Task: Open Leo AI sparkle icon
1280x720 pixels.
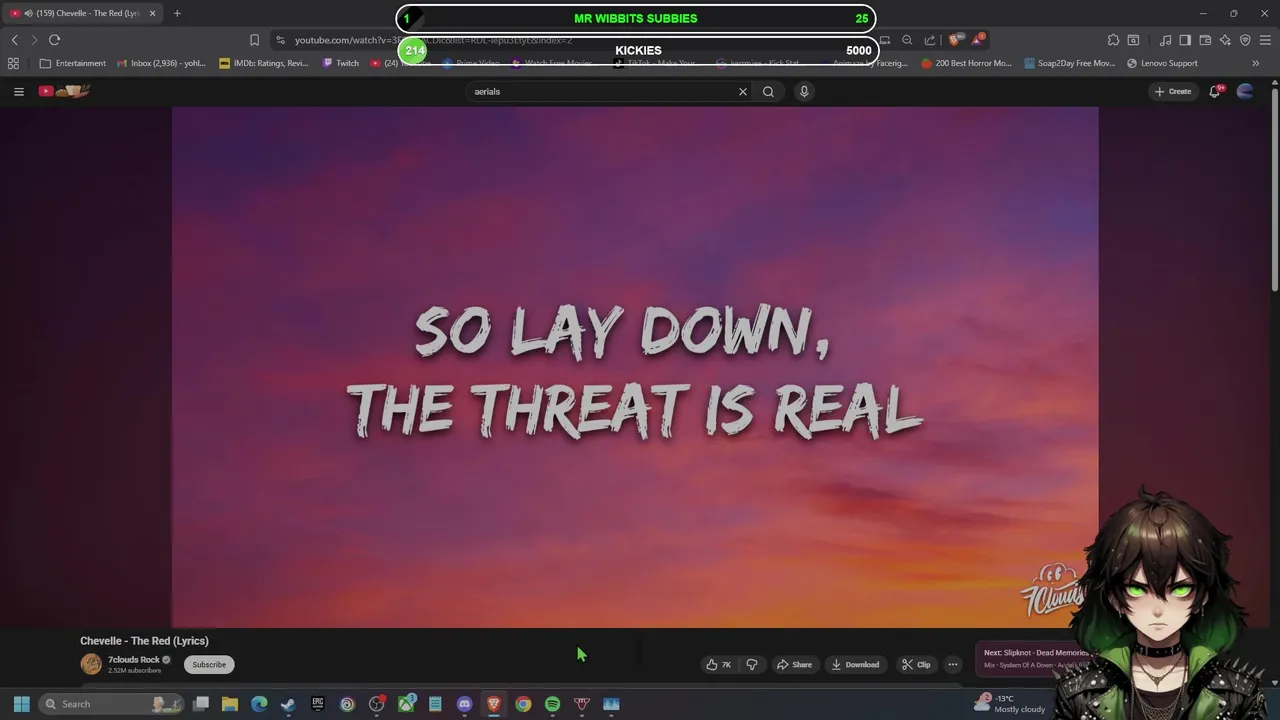Action: (x=1225, y=40)
